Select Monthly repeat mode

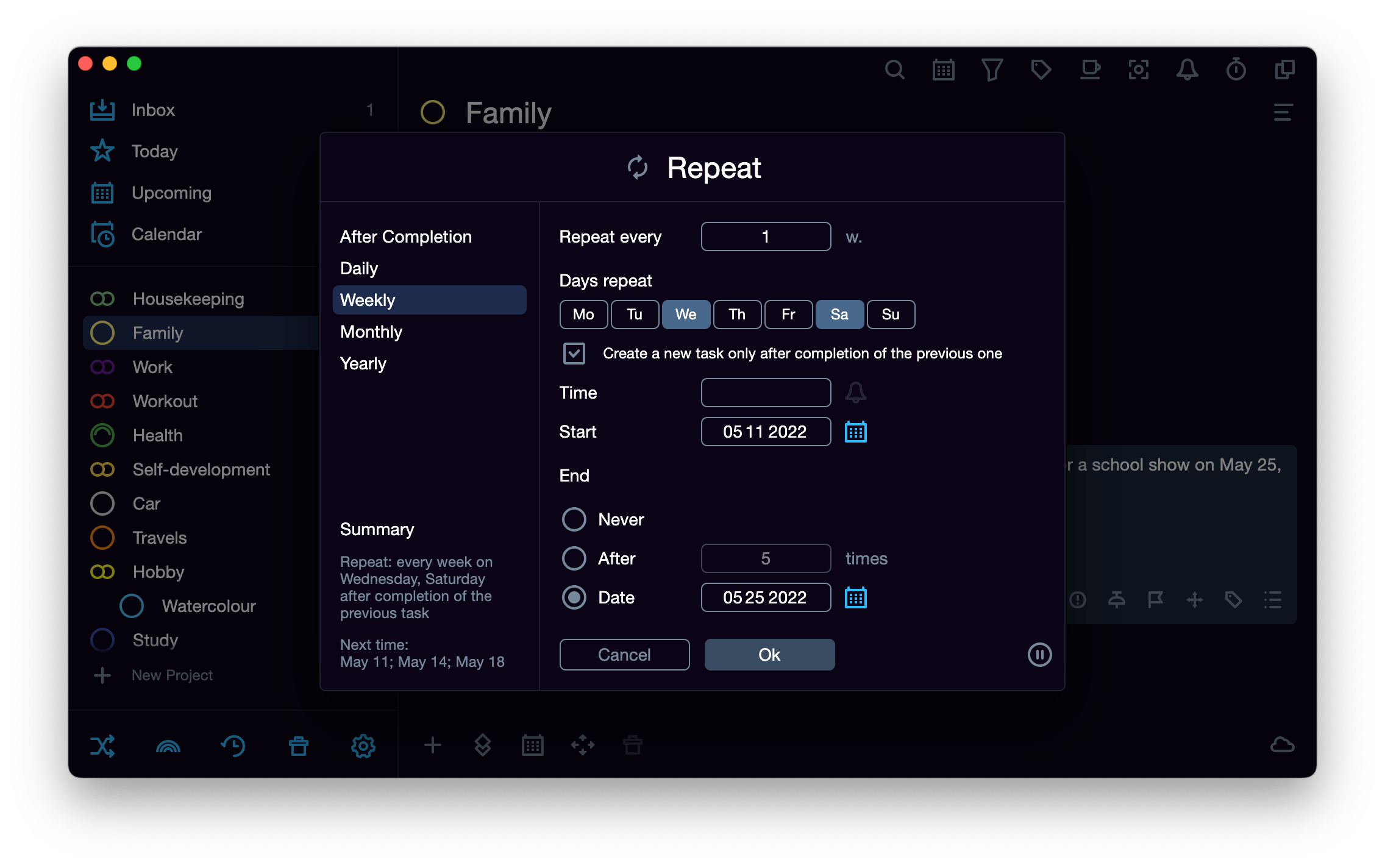tap(429, 332)
